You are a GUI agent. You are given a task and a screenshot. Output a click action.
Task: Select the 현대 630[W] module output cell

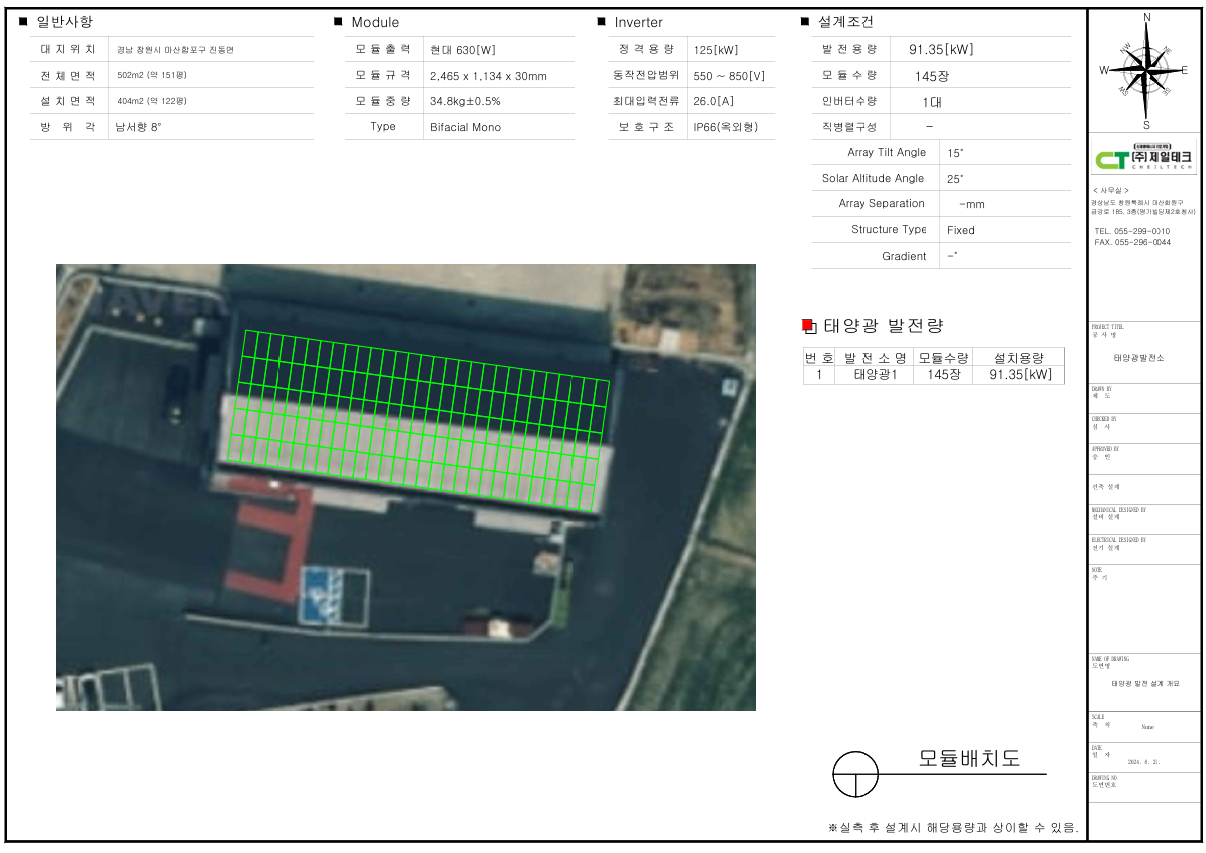click(463, 49)
